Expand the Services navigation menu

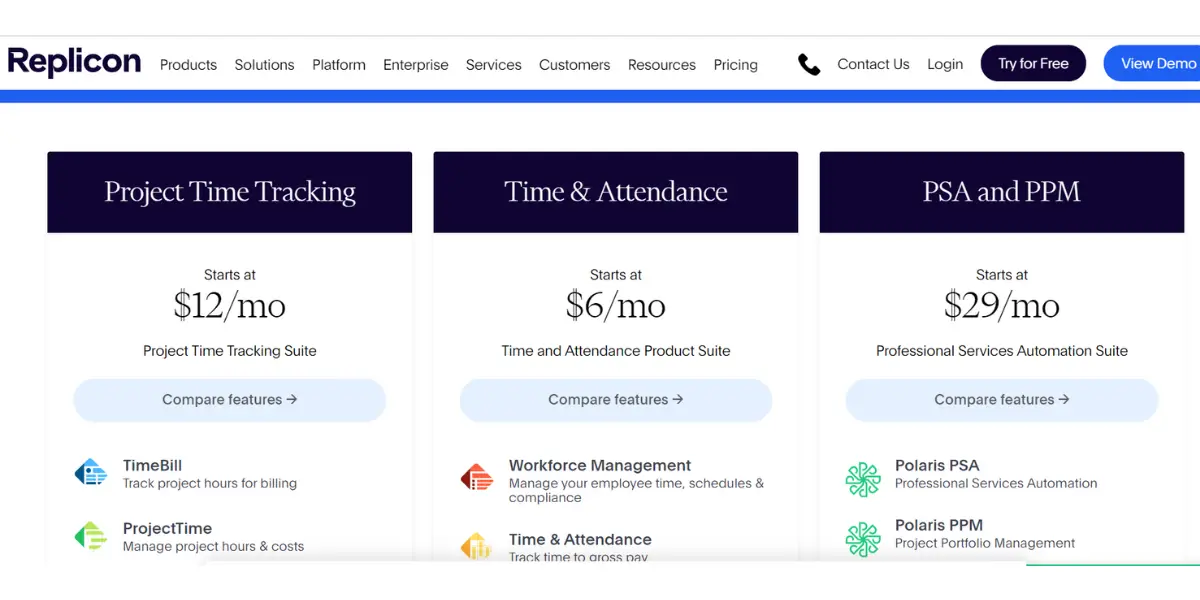pyautogui.click(x=493, y=65)
